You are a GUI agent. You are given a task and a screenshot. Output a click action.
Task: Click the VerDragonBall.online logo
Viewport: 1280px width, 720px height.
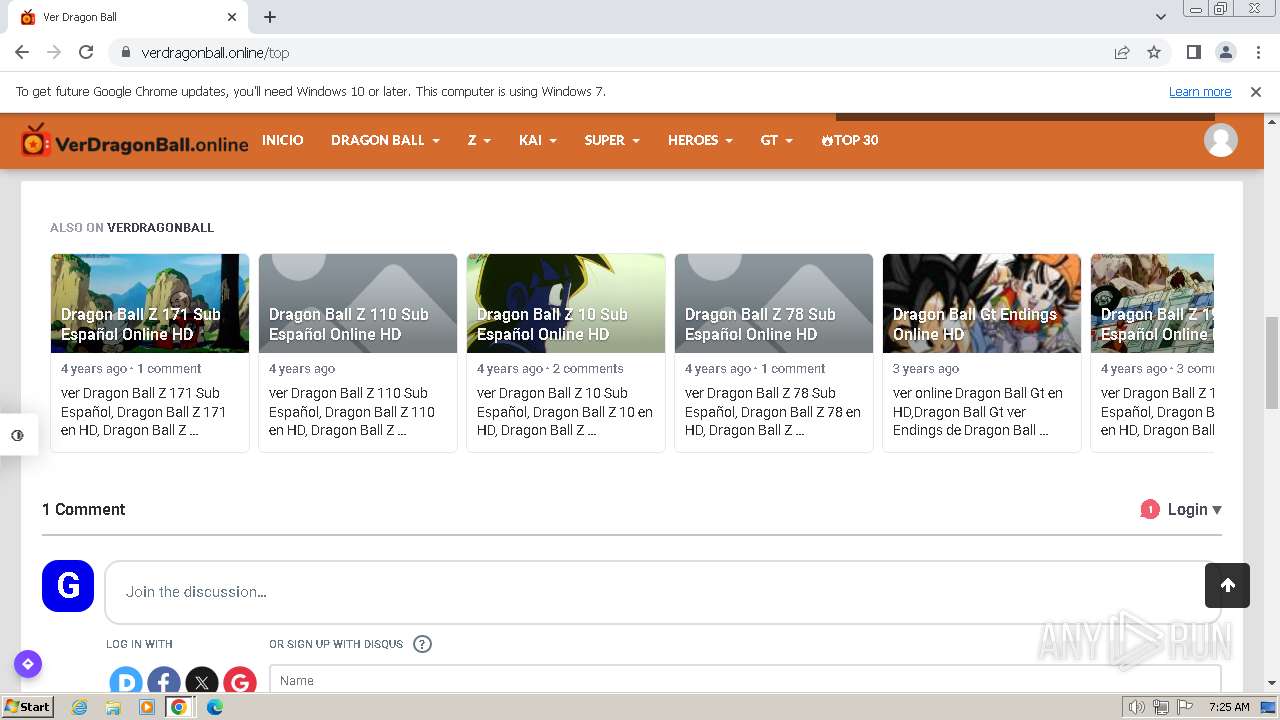click(134, 142)
